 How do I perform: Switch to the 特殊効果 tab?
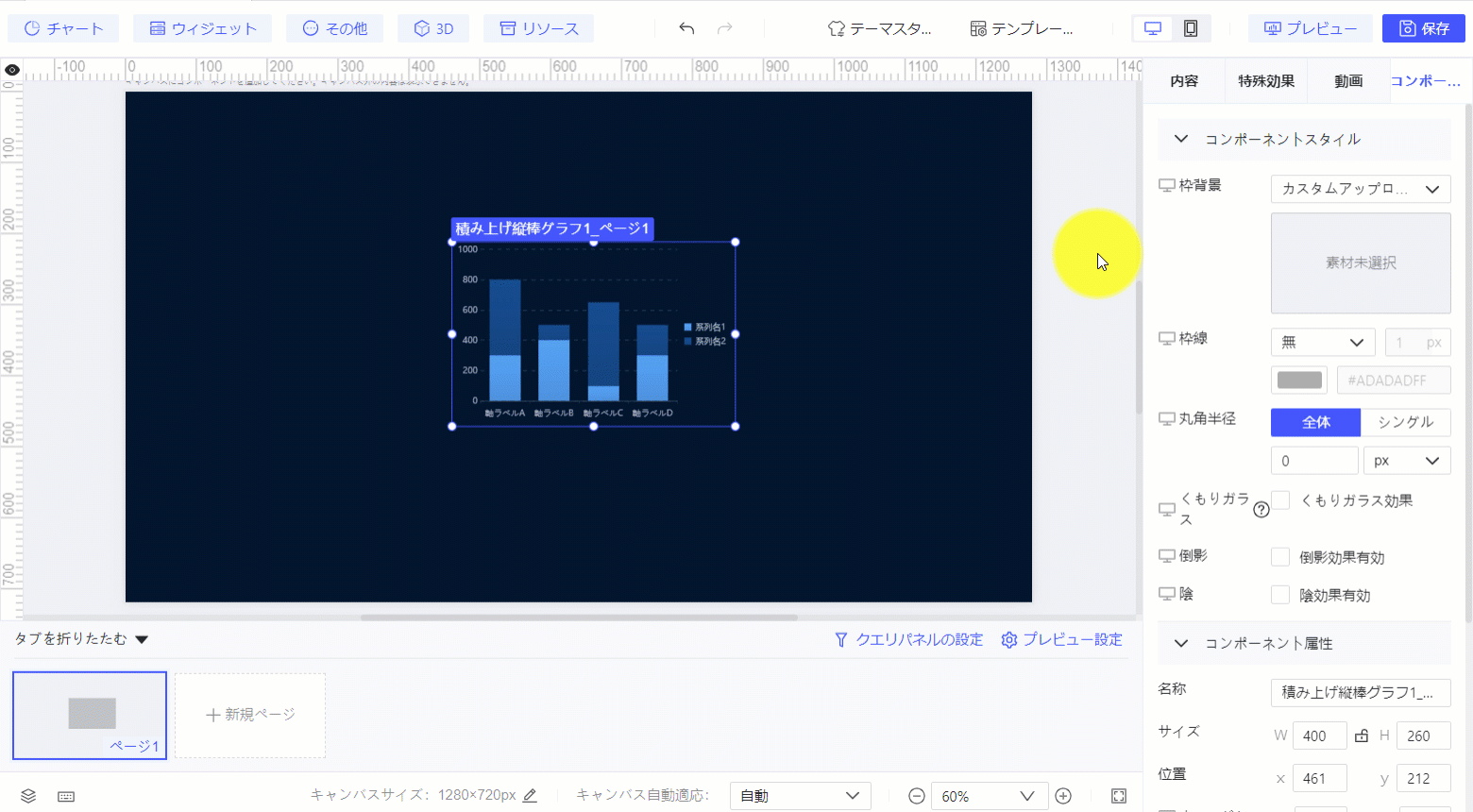[x=1266, y=81]
